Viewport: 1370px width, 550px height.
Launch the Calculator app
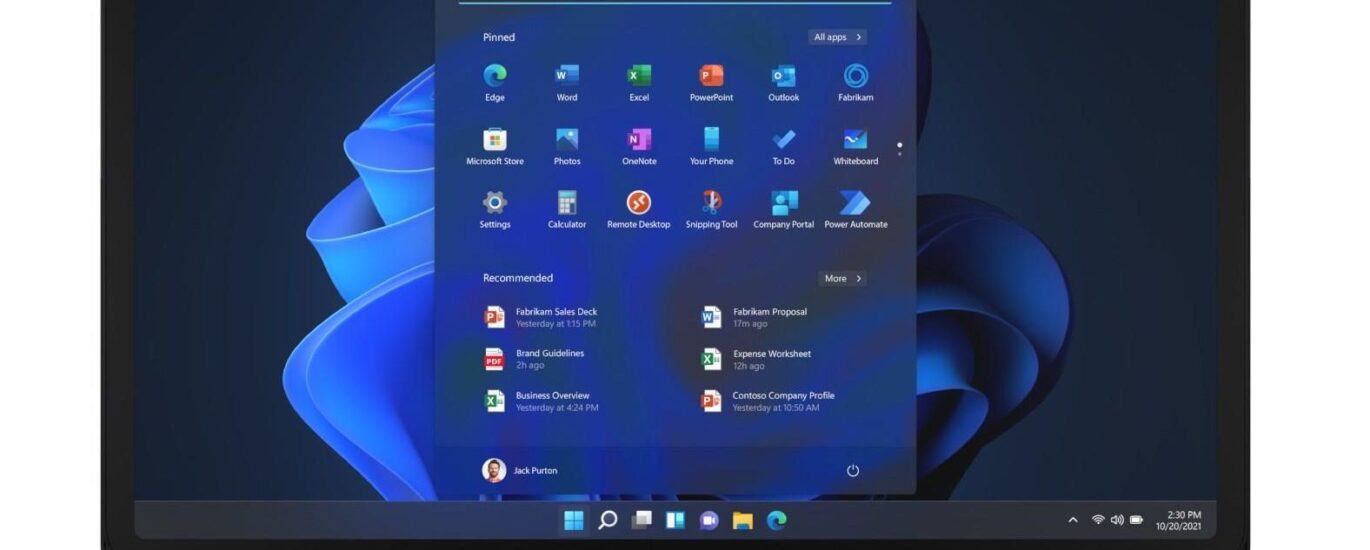point(567,210)
